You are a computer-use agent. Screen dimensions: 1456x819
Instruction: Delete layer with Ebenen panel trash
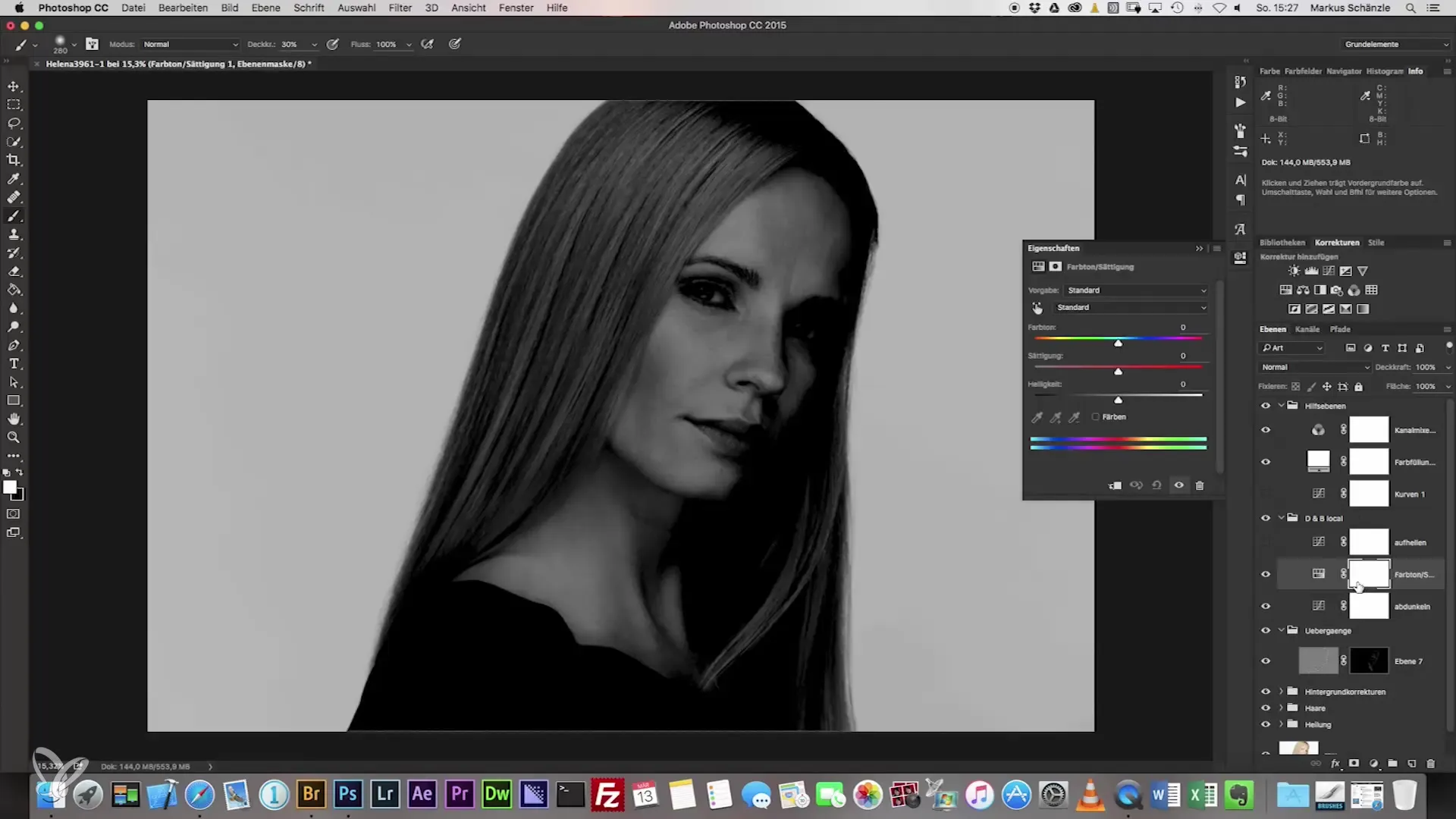click(x=1430, y=764)
